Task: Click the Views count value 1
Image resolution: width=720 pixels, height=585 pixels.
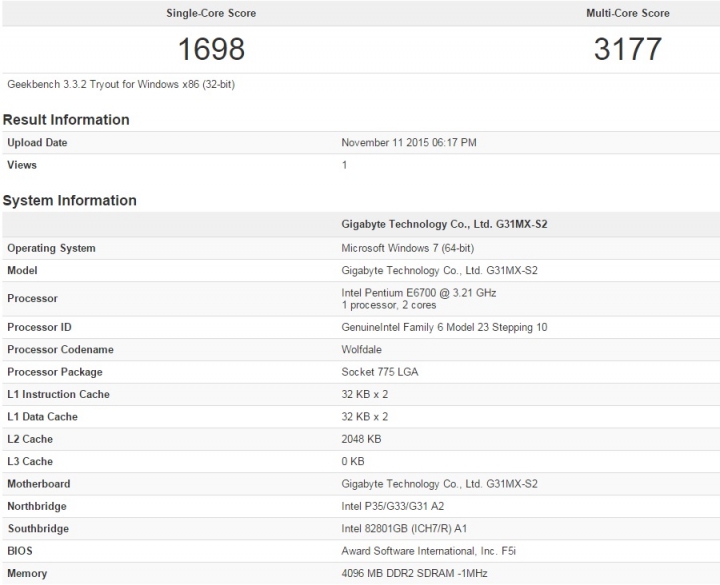Action: [x=344, y=165]
